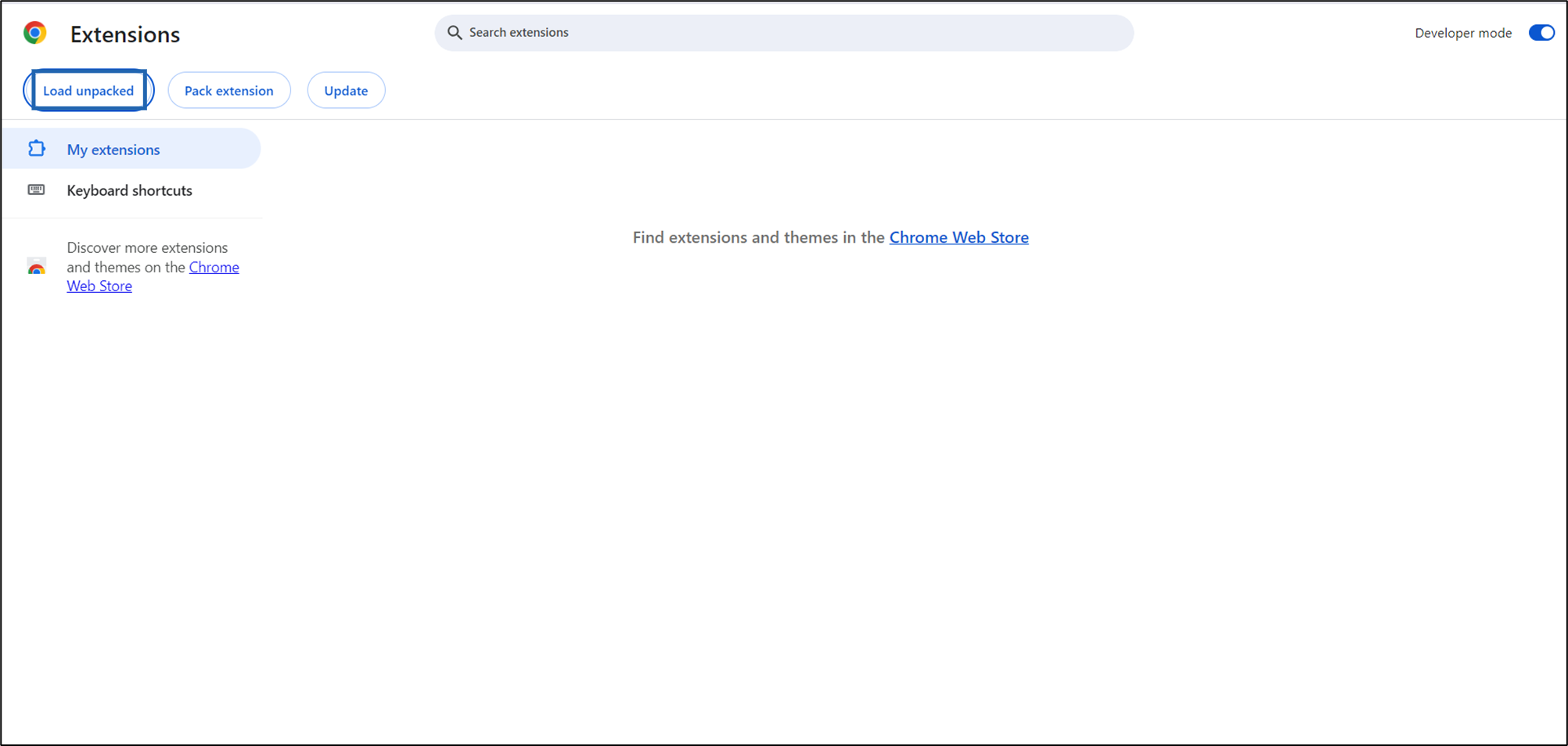Image resolution: width=1568 pixels, height=746 pixels.
Task: Click the Chrome Web Store rainbow icon in sidebar
Action: click(x=37, y=267)
